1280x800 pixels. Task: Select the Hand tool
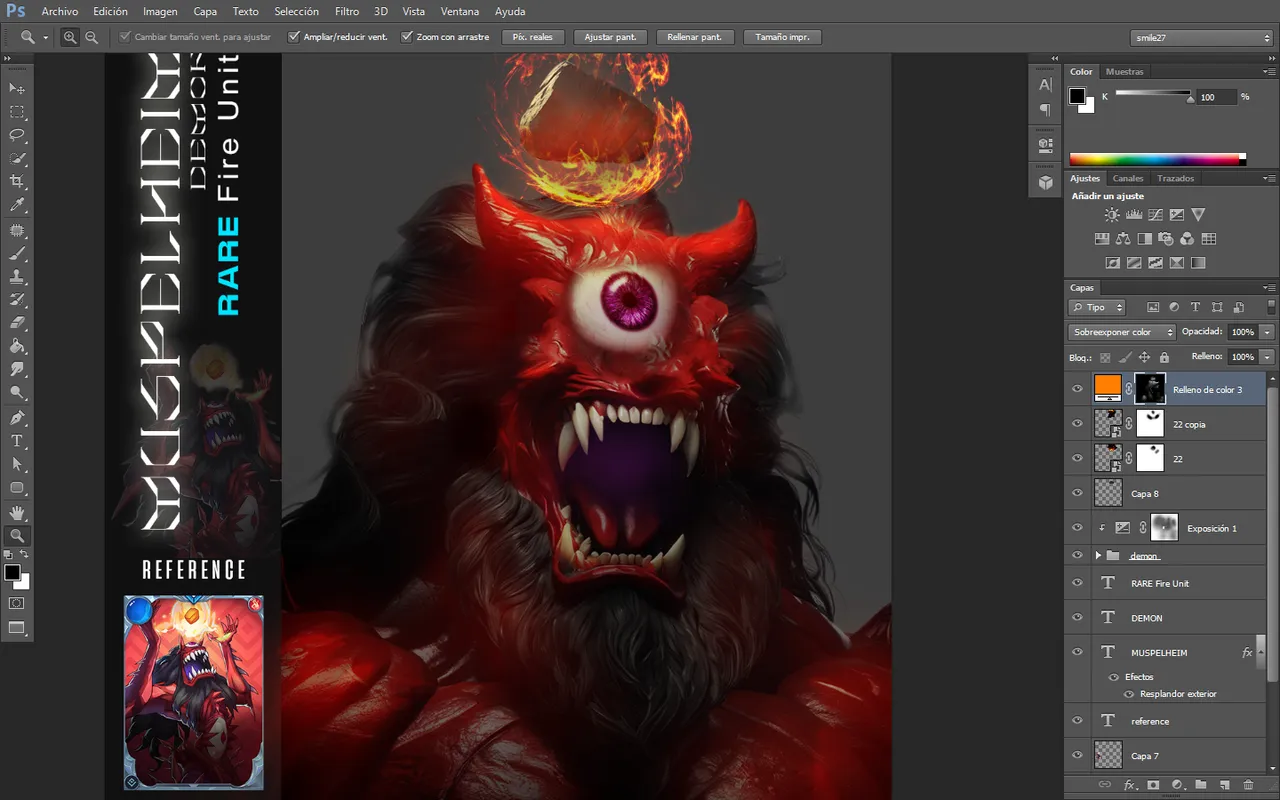point(17,512)
